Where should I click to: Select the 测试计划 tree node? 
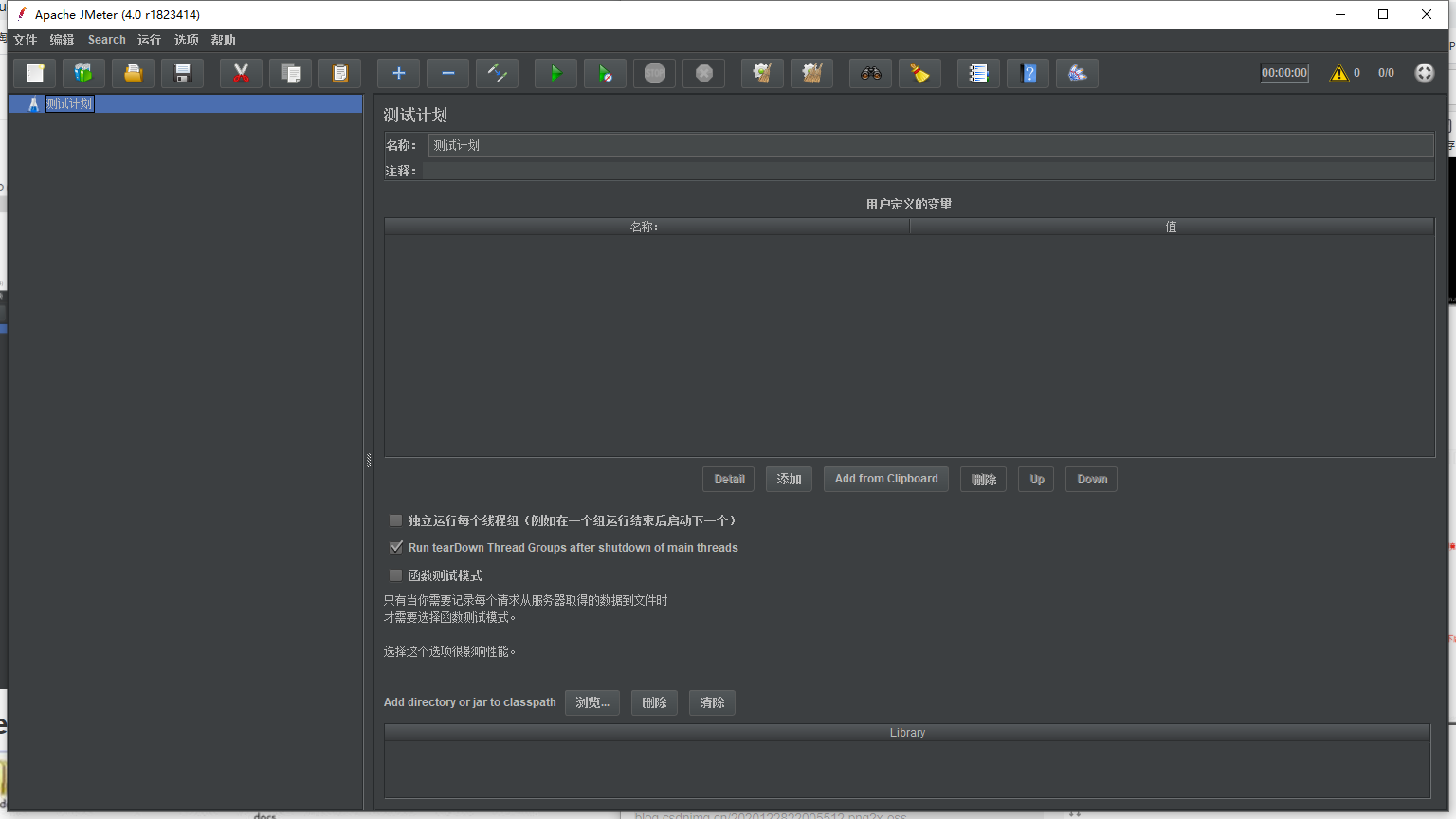(x=70, y=103)
